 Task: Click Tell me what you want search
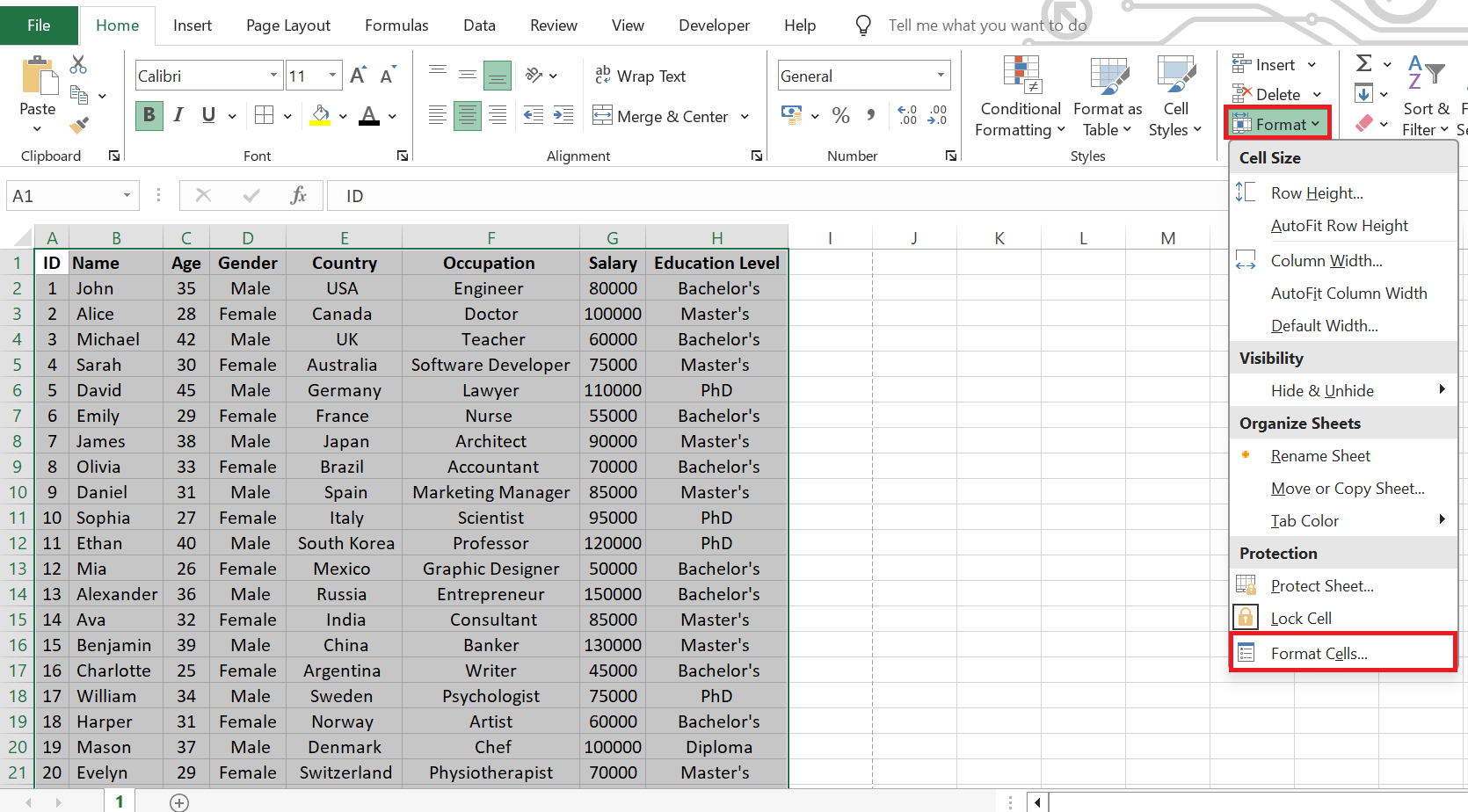[x=987, y=25]
